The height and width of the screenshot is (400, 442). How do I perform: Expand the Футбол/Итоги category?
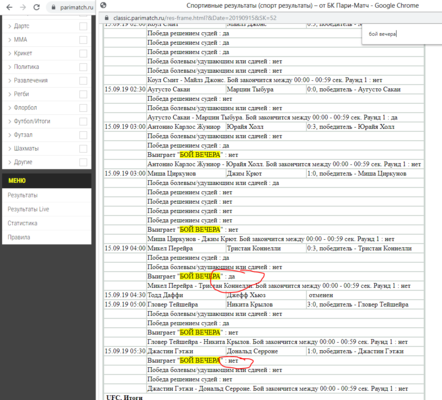(10, 121)
